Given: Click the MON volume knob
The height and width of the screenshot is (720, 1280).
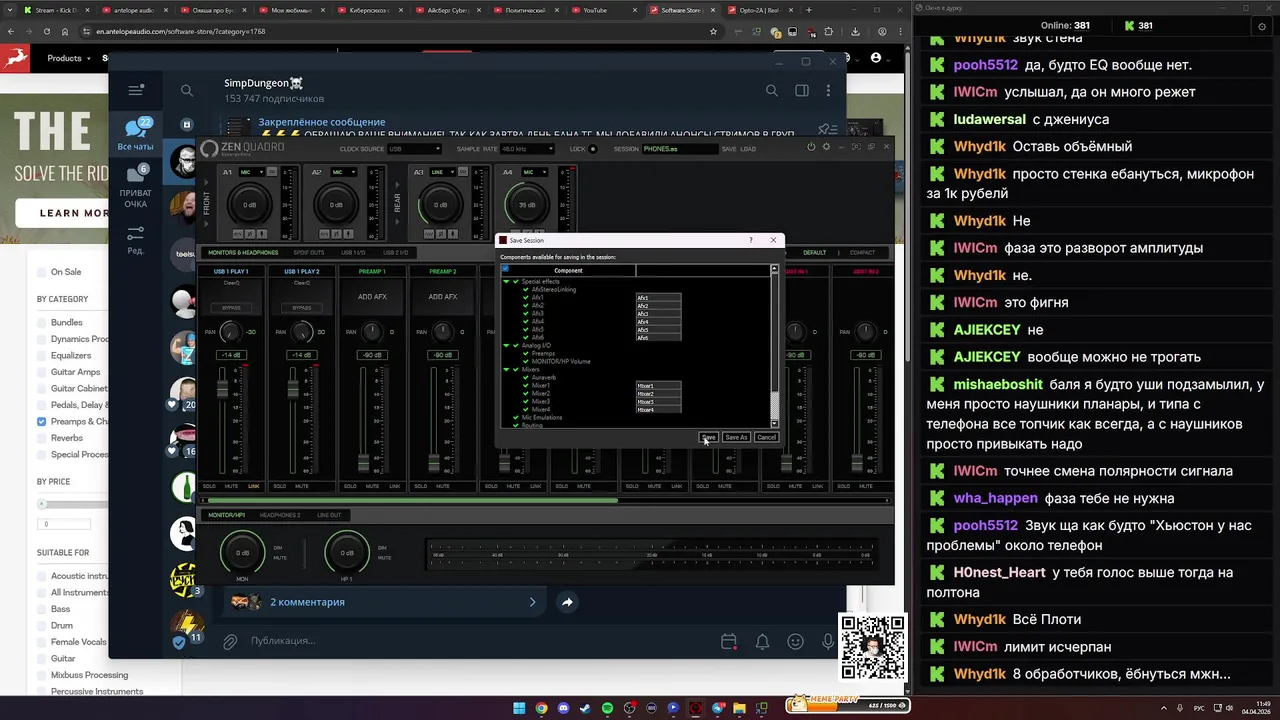Looking at the screenshot, I should click(x=243, y=552).
